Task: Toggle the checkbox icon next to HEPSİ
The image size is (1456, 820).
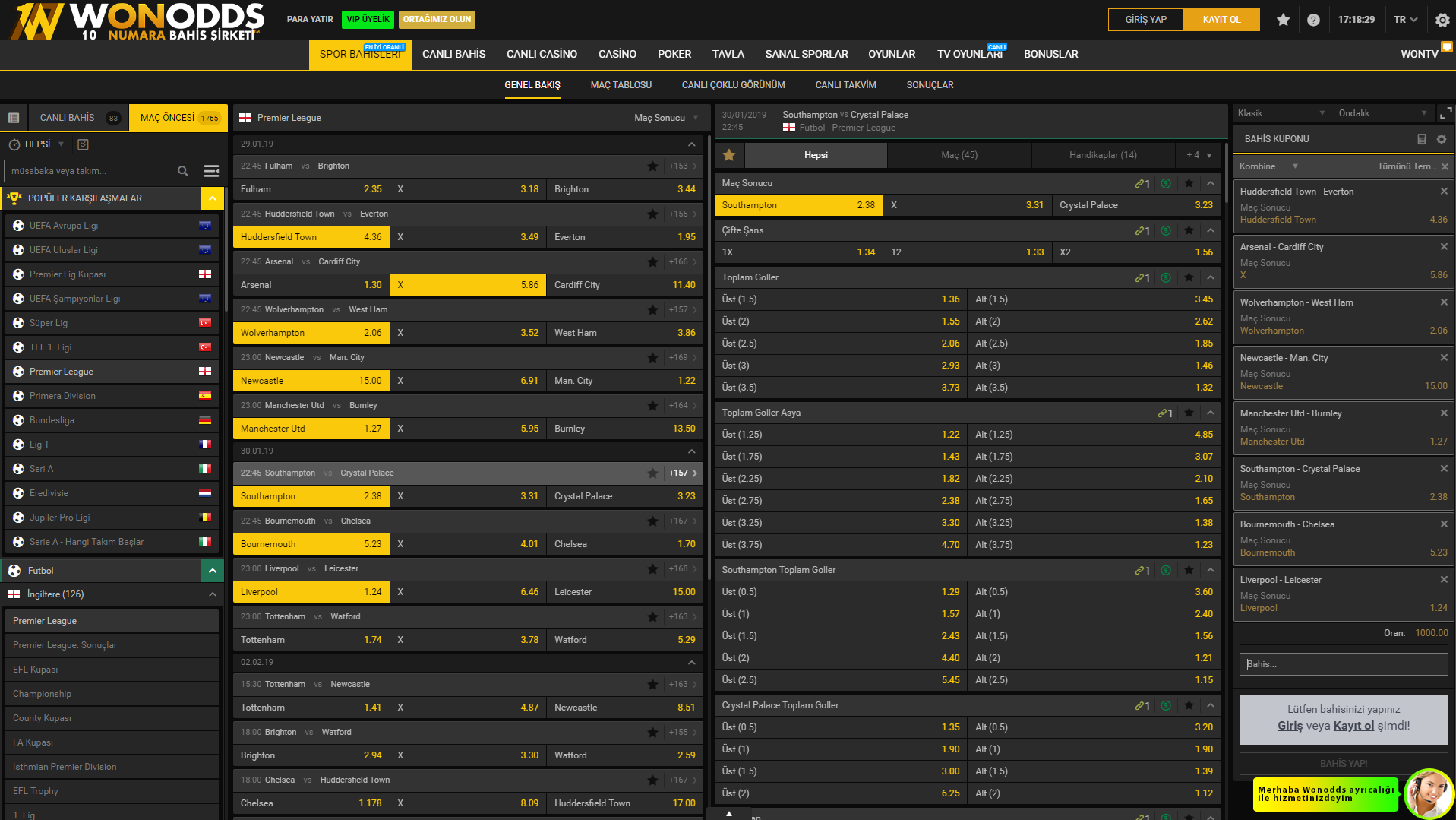Action: coord(84,144)
